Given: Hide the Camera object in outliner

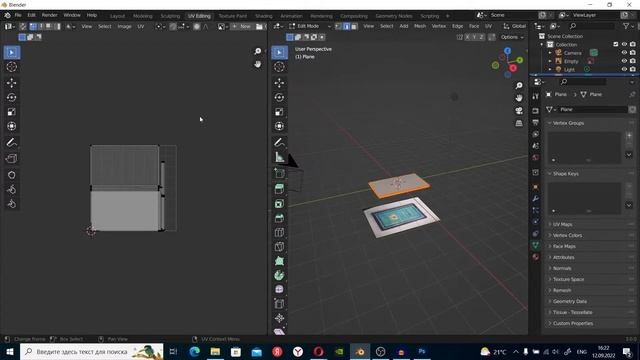Looking at the screenshot, I should pyautogui.click(x=624, y=53).
